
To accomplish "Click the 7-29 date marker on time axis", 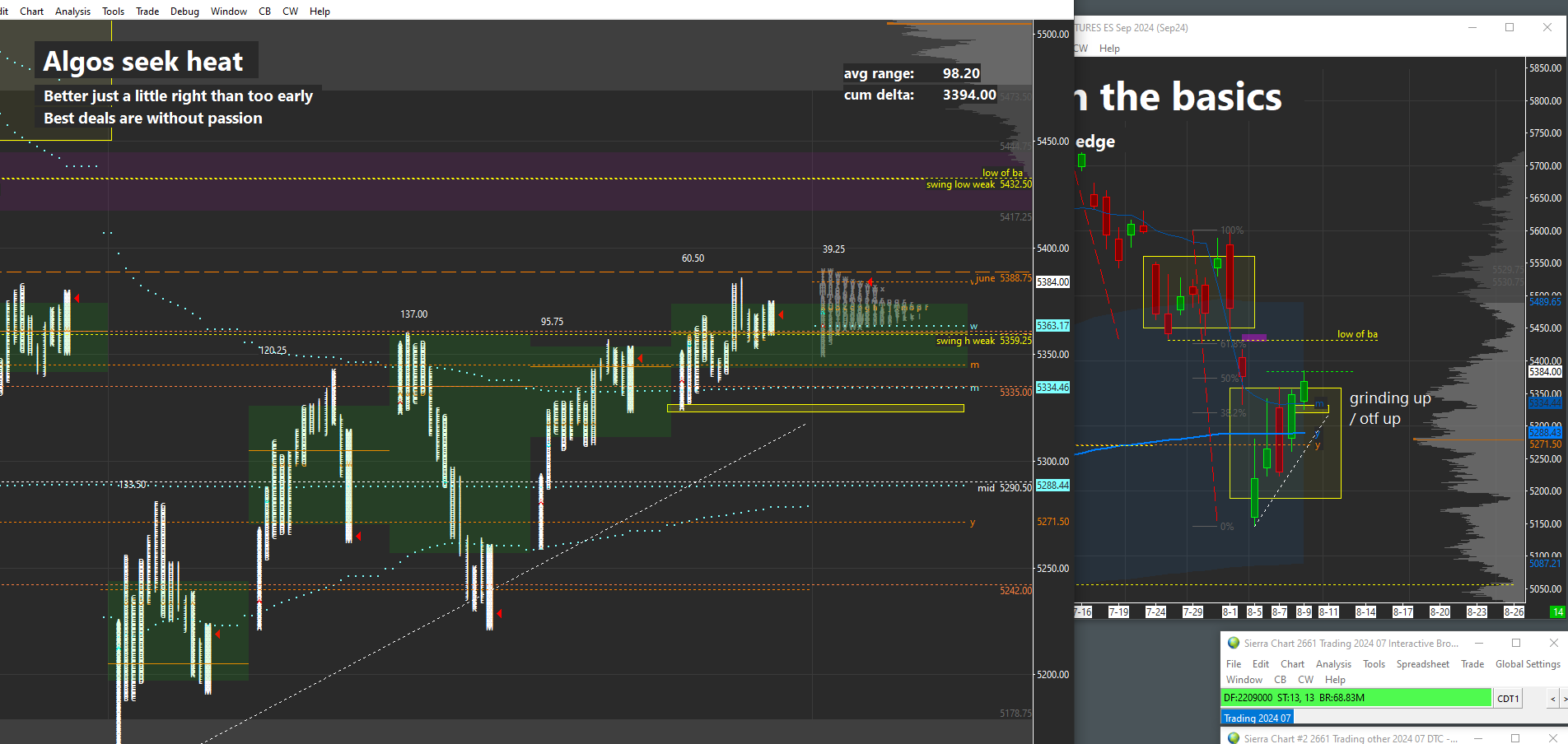I will pos(1192,612).
